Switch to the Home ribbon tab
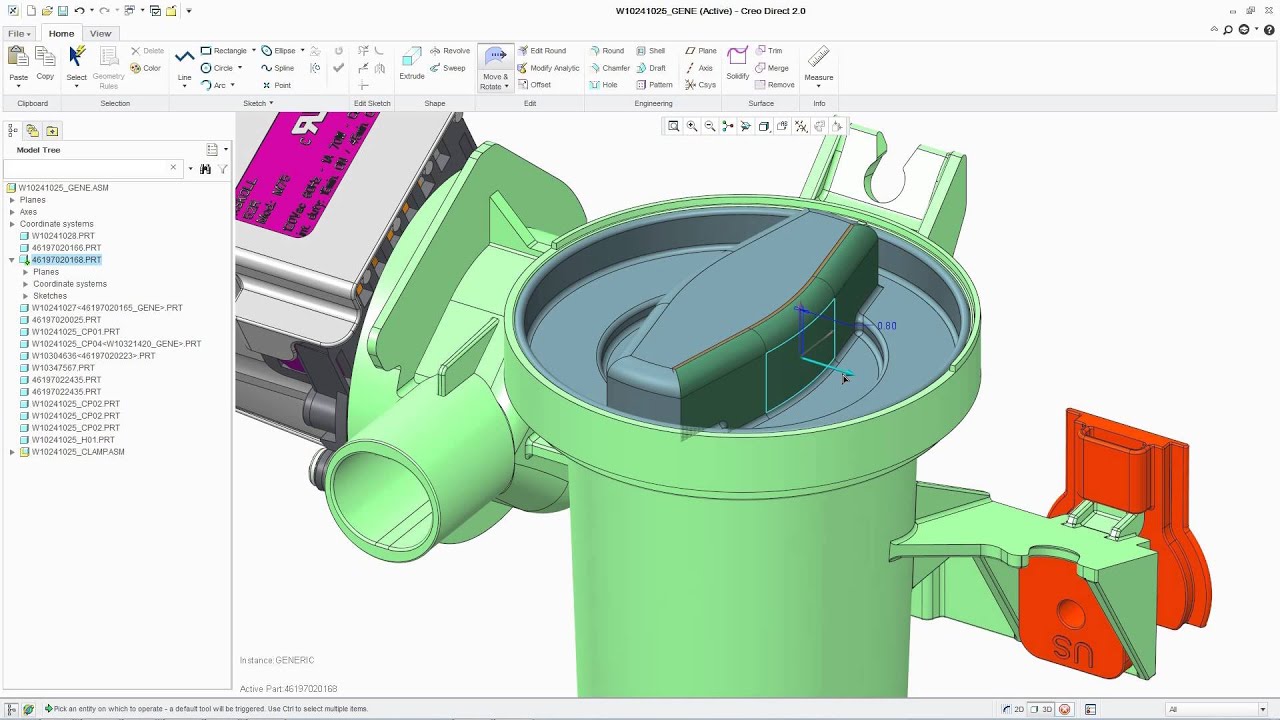1280x720 pixels. click(x=61, y=33)
